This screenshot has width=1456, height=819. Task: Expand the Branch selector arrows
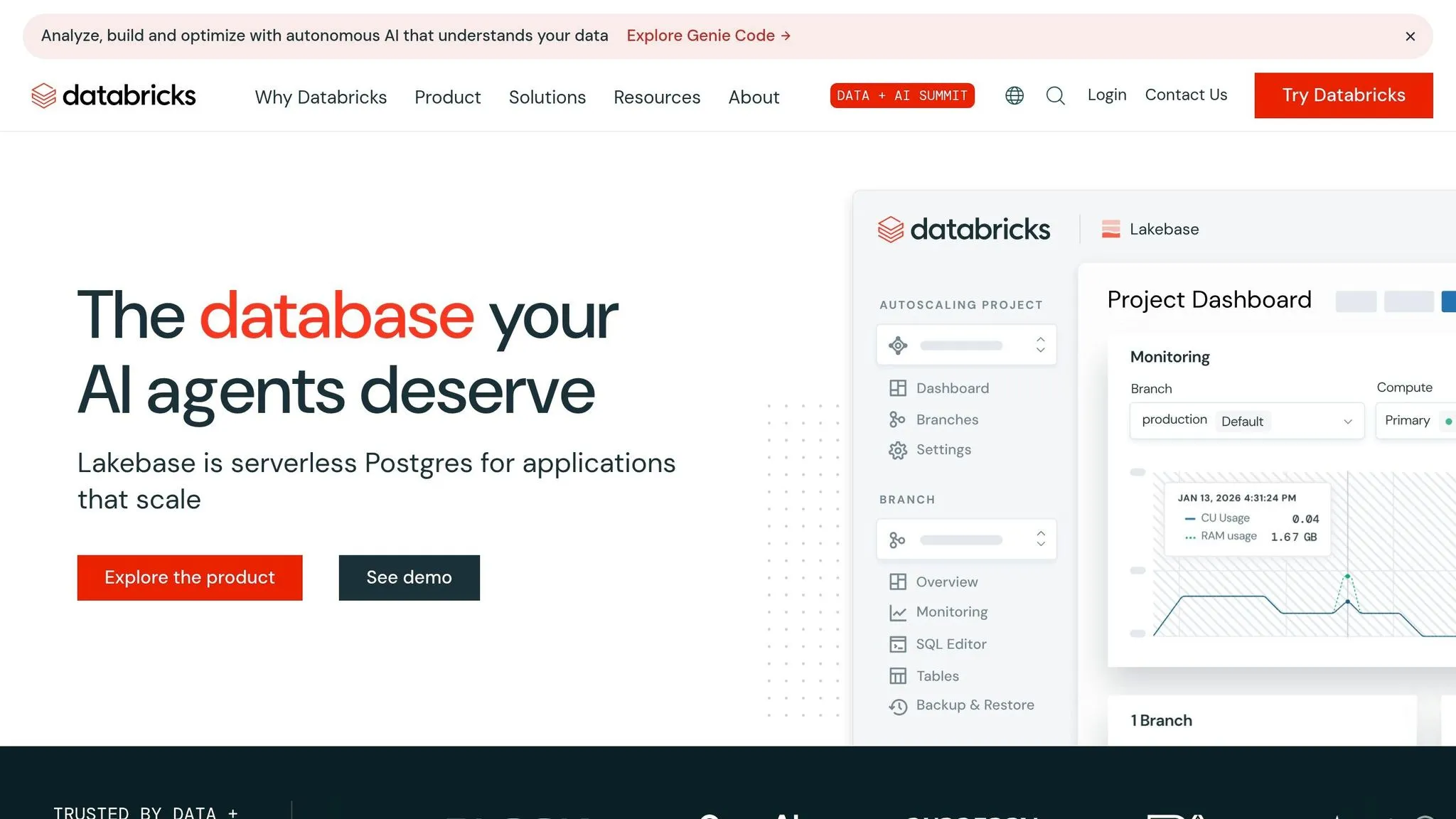click(x=1041, y=539)
